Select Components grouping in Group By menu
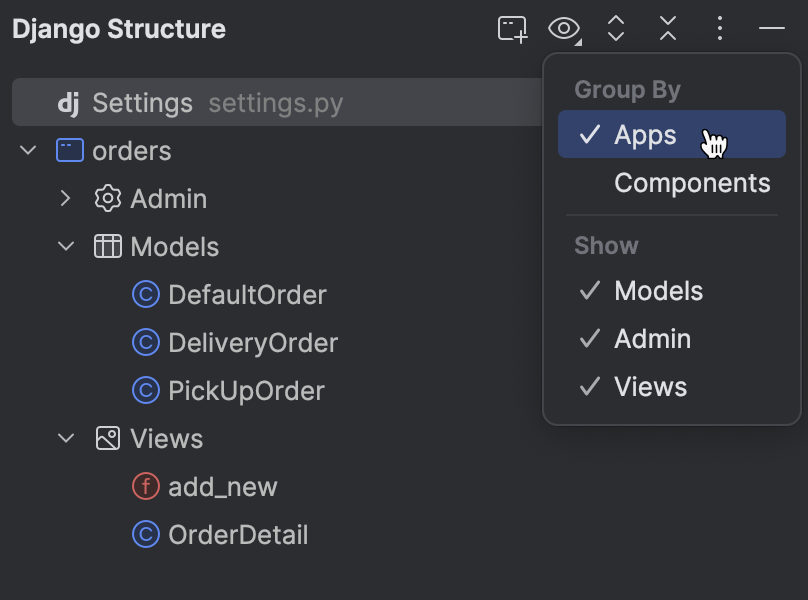808x600 pixels. tap(692, 183)
